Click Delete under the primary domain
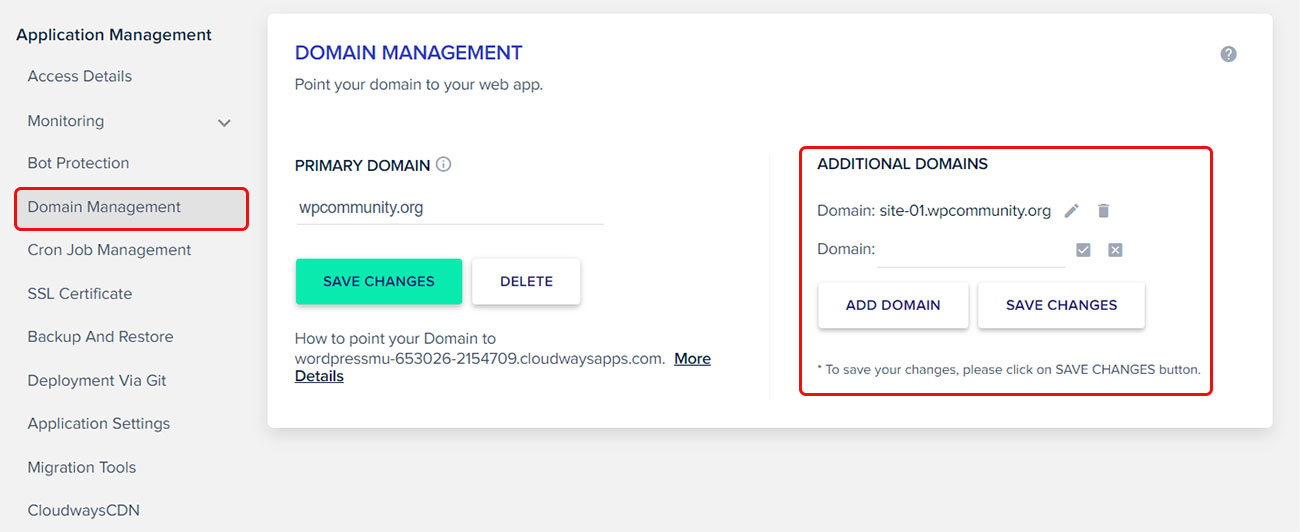 526,282
